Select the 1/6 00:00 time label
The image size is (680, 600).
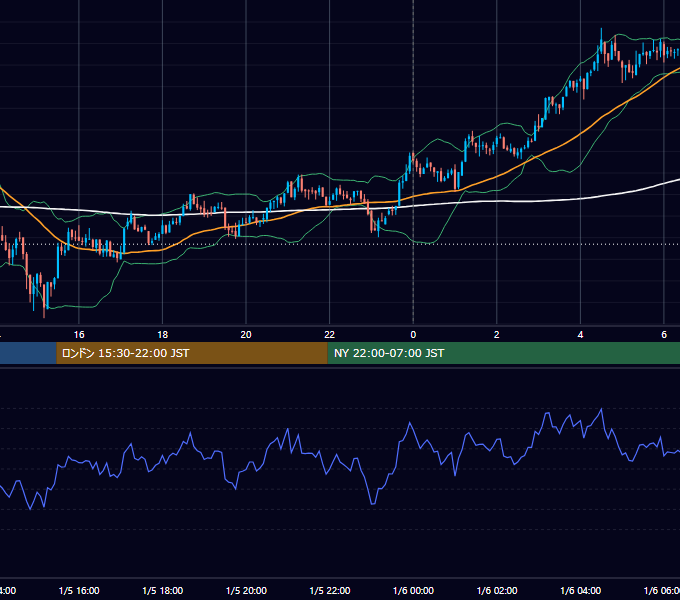click(413, 590)
